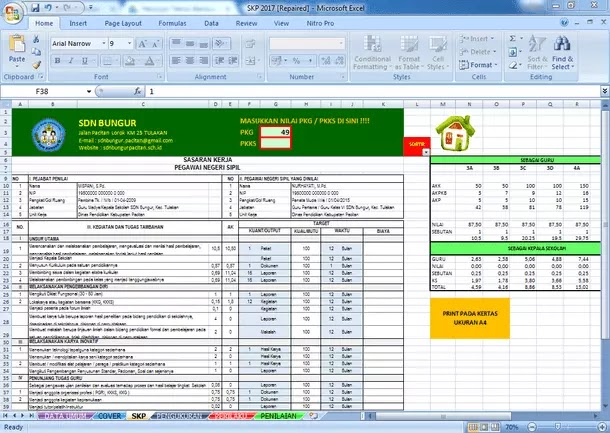Undo the last action
Viewport: 610px width, 433px height.
coord(48,8)
